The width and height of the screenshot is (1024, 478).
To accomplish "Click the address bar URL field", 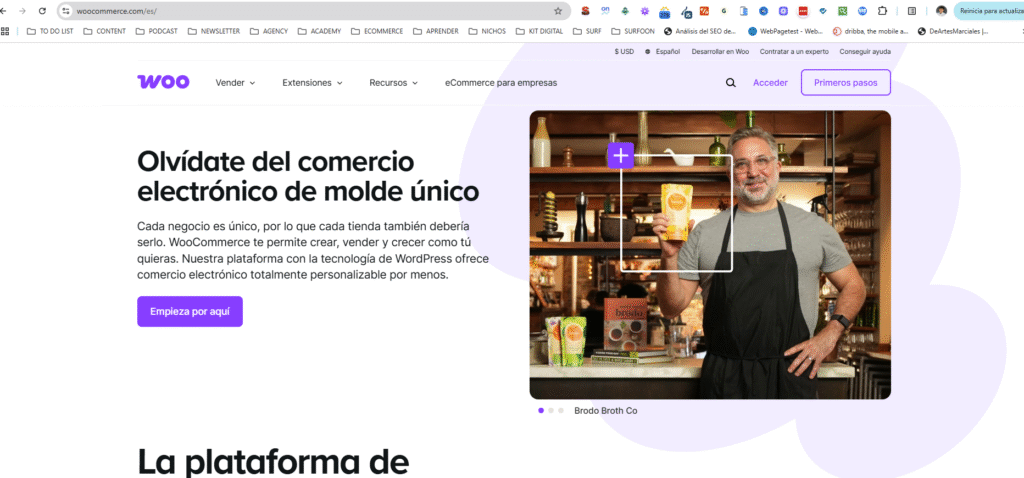I will tap(300, 11).
